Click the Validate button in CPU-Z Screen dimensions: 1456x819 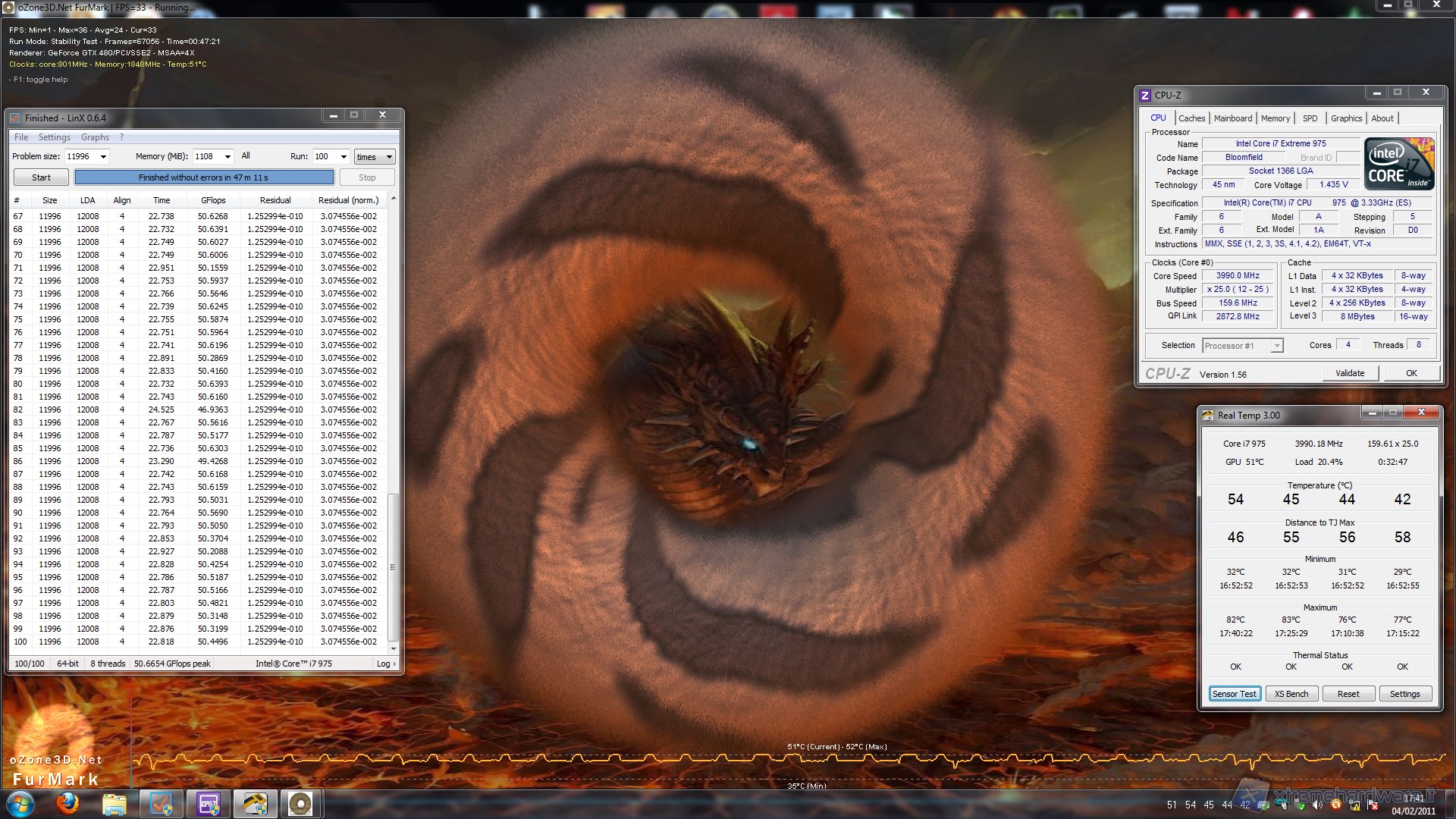pos(1349,373)
